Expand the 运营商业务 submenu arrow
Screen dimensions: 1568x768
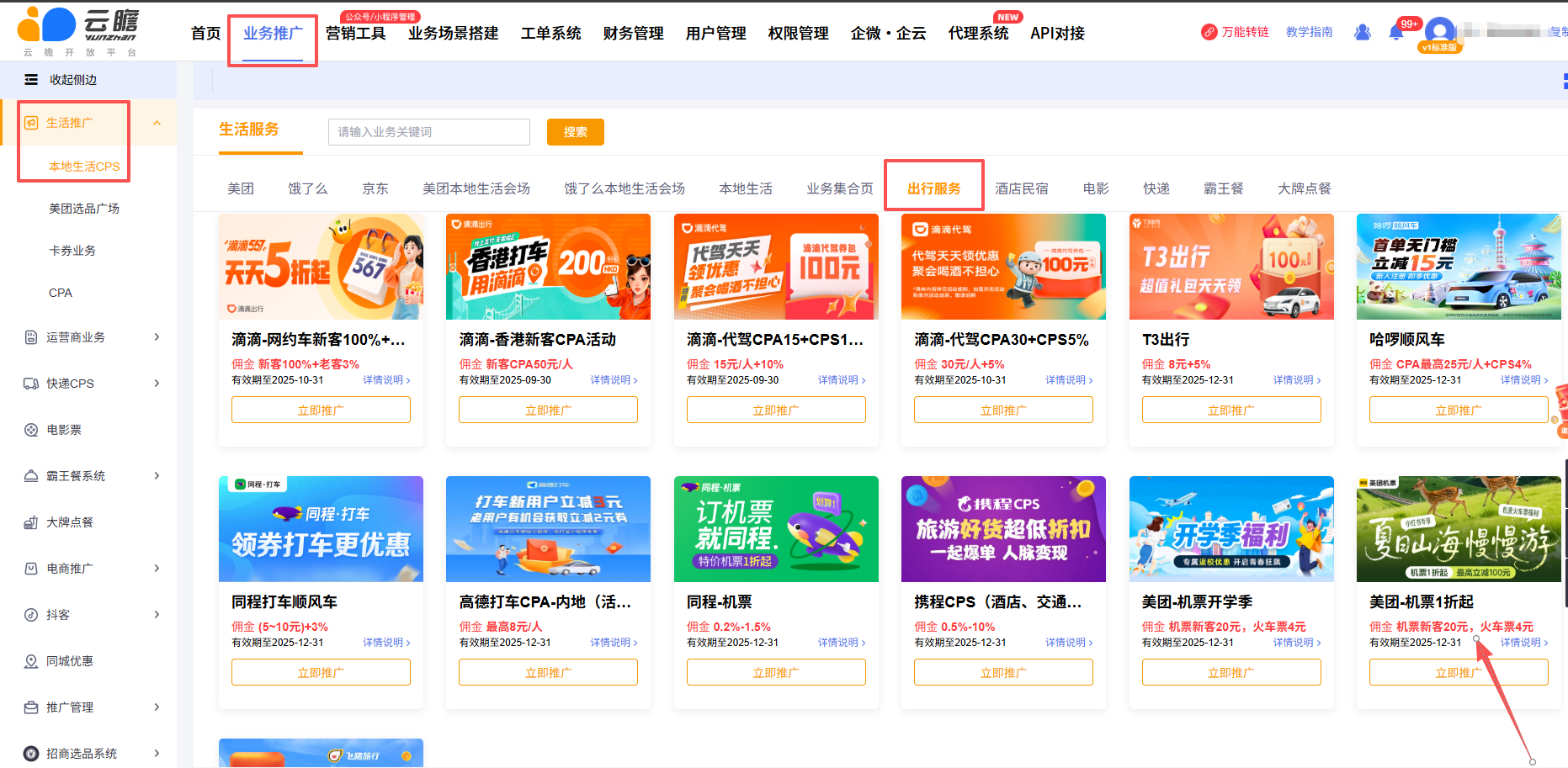(x=157, y=337)
